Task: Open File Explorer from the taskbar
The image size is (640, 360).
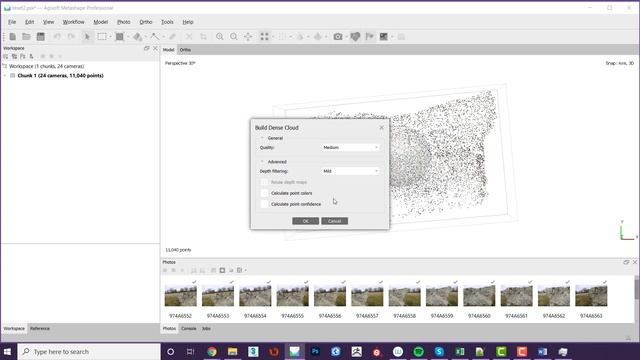Action: pos(232,351)
